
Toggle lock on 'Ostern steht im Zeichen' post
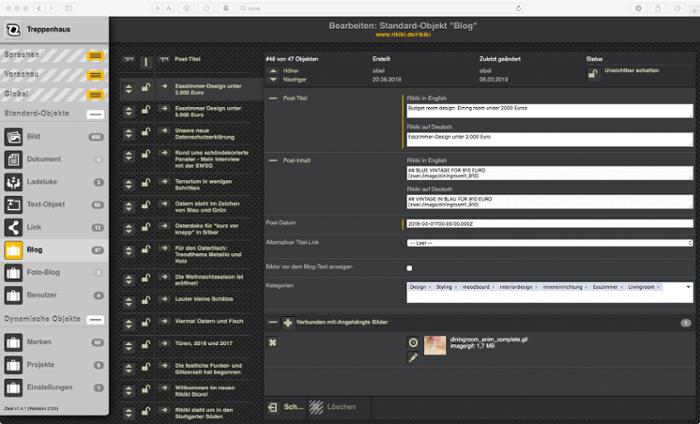tap(146, 205)
